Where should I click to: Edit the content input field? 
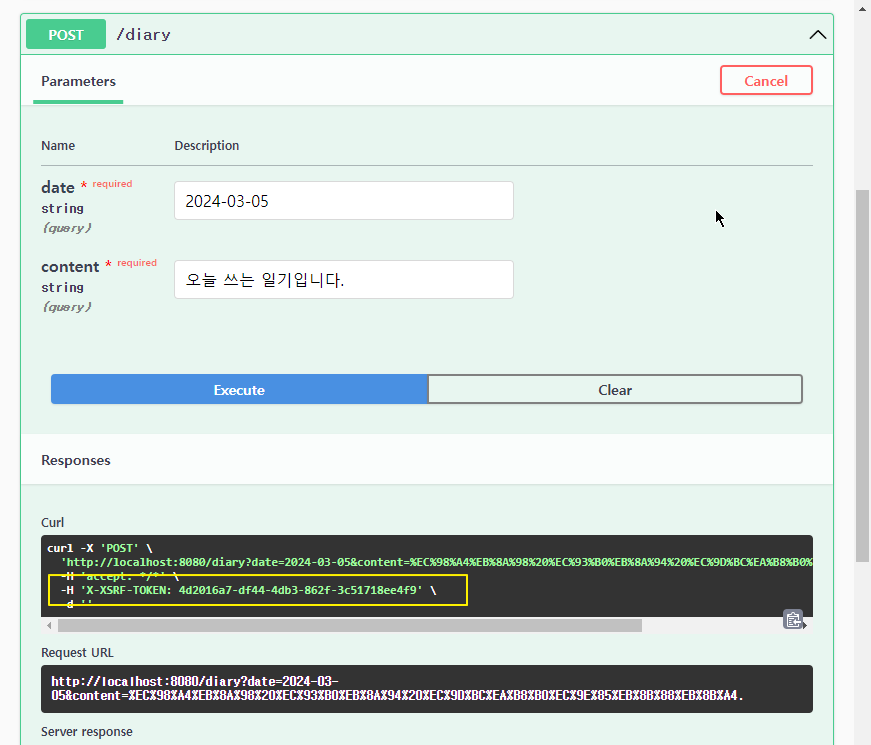coord(344,279)
